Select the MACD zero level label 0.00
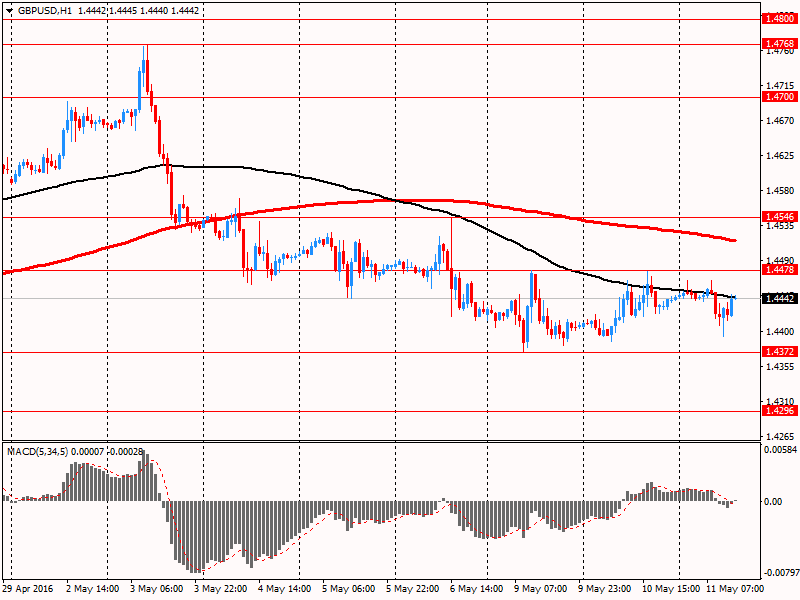 pyautogui.click(x=772, y=502)
